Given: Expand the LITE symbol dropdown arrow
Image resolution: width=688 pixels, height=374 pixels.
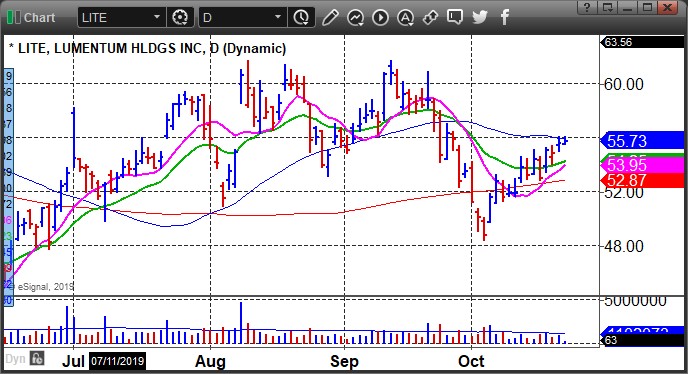Looking at the screenshot, I should (x=157, y=18).
